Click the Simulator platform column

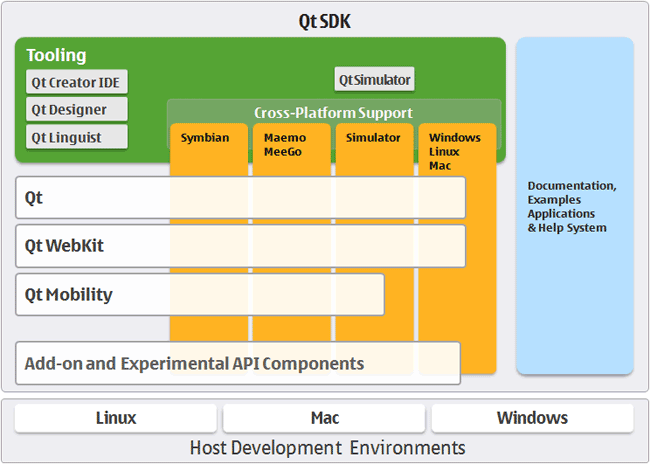[x=373, y=138]
